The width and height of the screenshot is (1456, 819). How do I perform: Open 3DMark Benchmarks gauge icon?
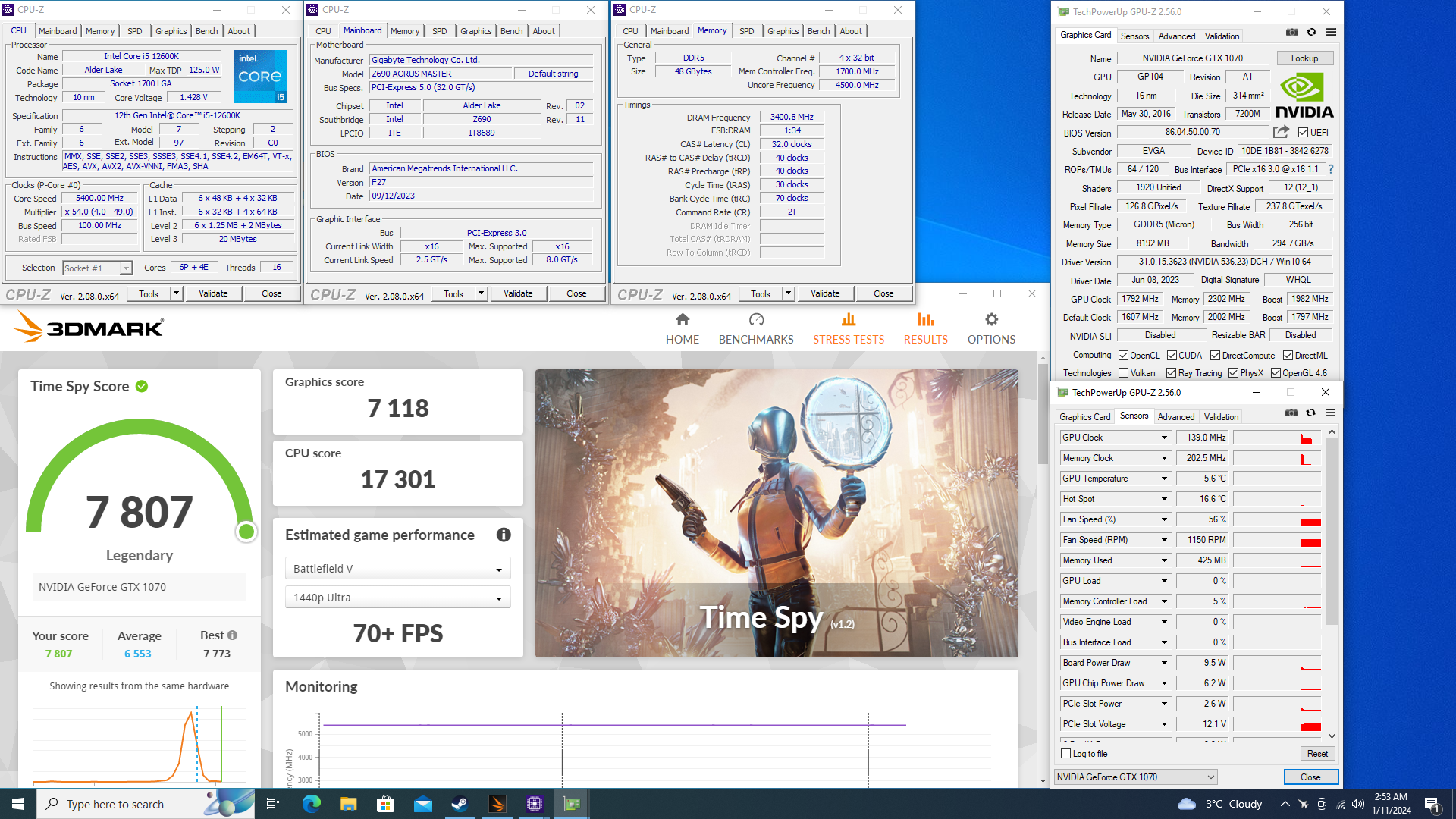(756, 319)
